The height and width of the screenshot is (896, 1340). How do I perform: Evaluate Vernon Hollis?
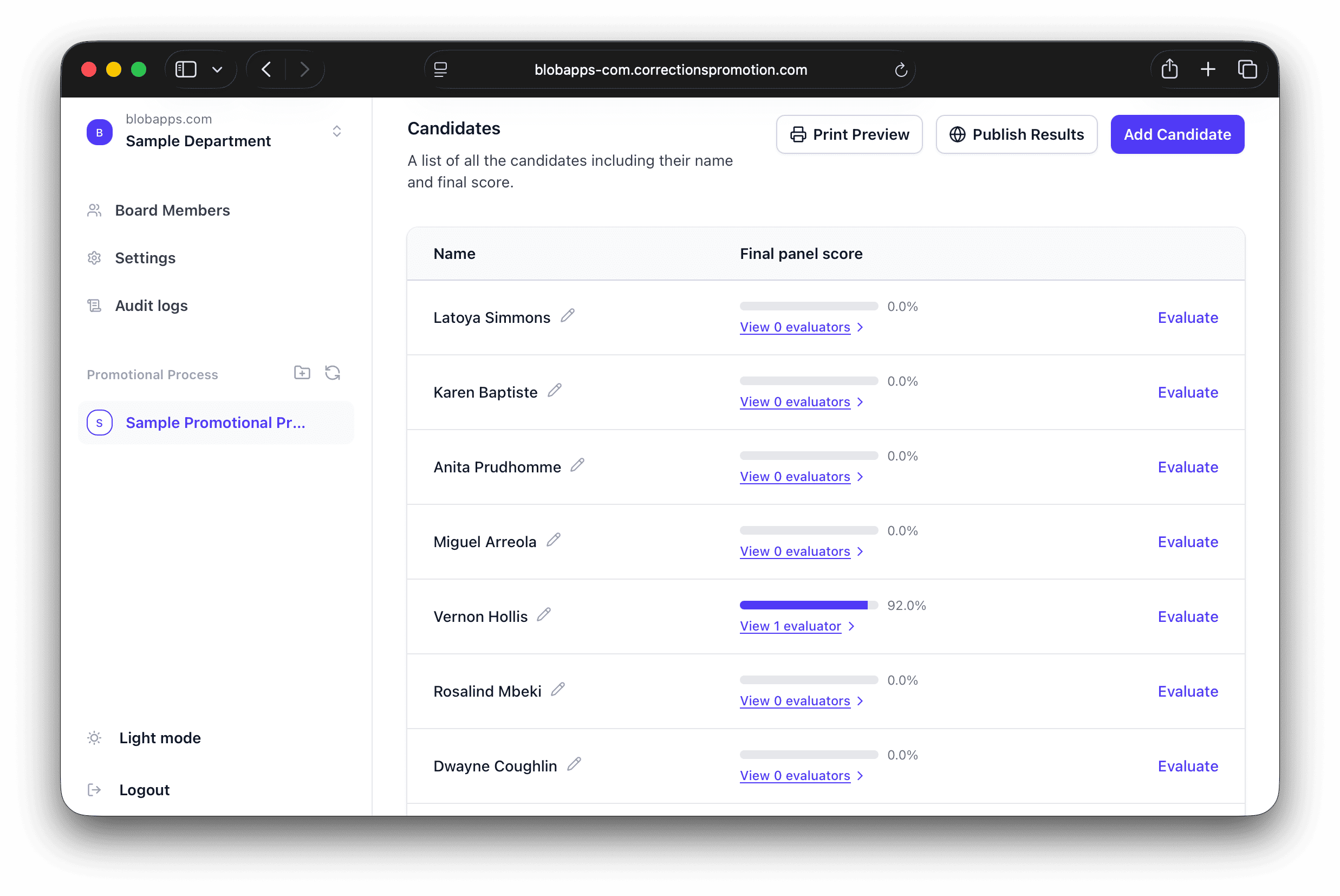(1187, 616)
